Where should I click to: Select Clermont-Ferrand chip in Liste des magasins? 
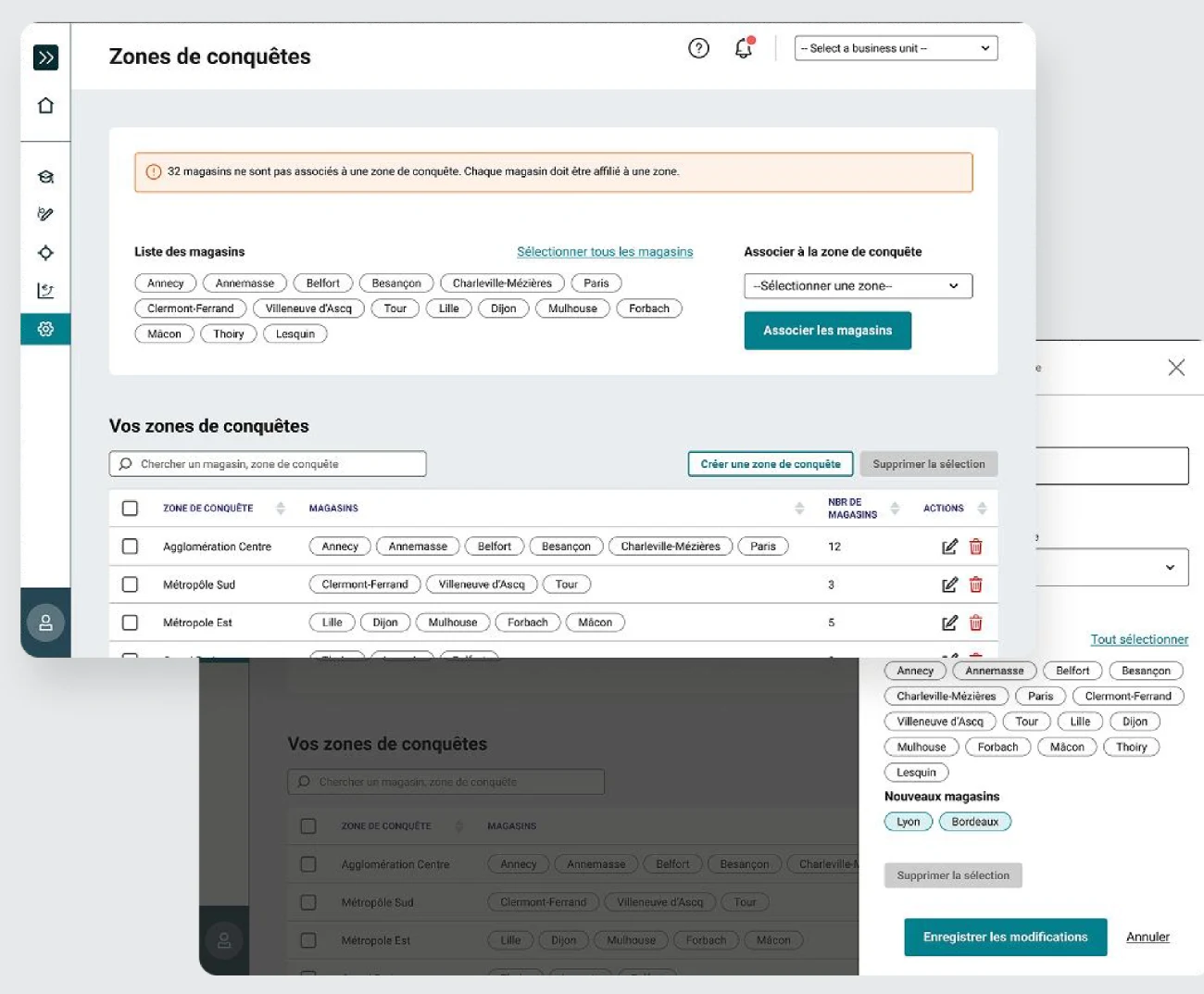(x=190, y=308)
